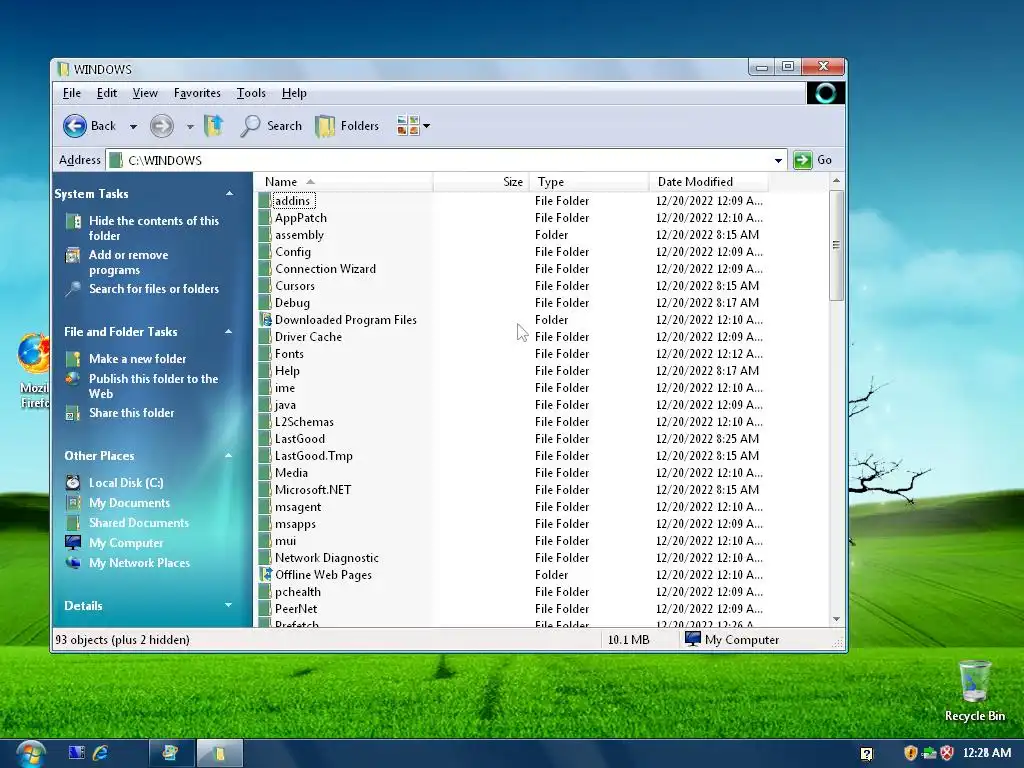Viewport: 1024px width, 768px height.
Task: Select the Driver Cache folder
Action: 308,337
